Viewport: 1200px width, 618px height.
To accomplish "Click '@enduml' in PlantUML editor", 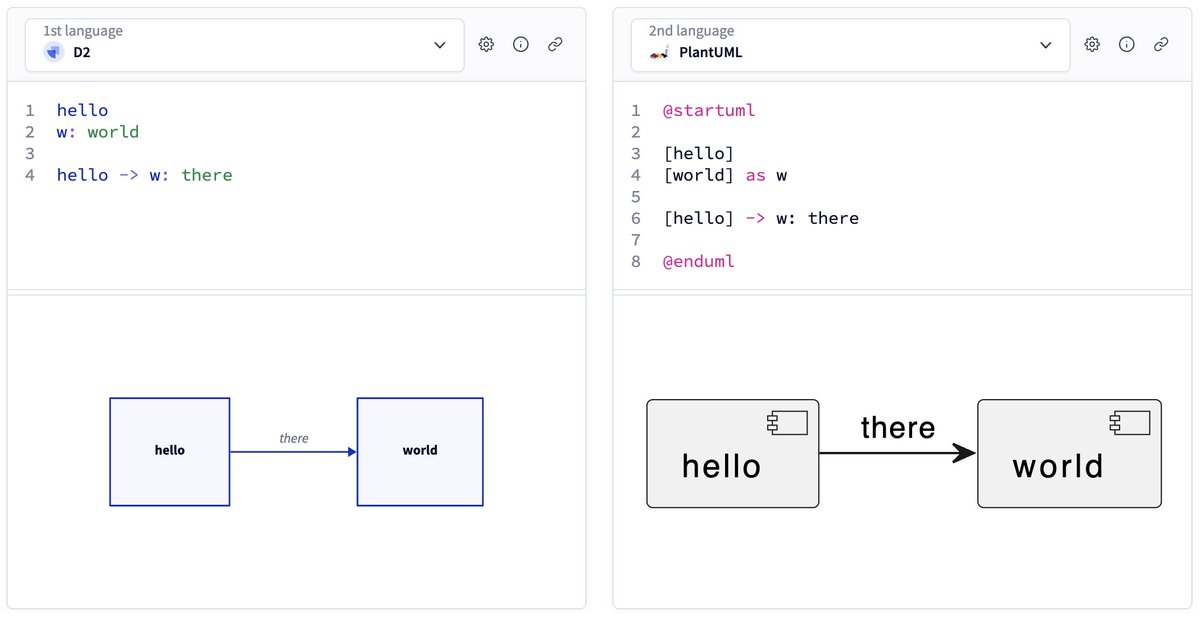I will click(x=698, y=262).
